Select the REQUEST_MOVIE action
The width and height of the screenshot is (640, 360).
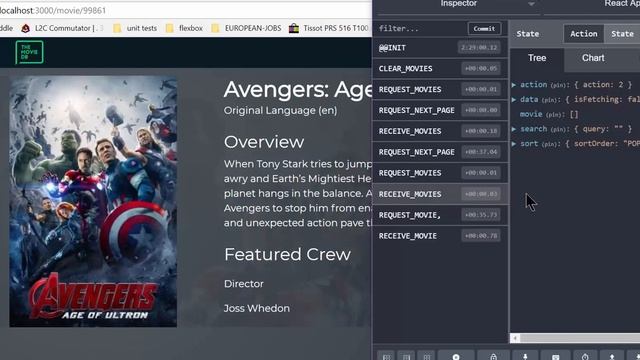[x=440, y=215]
